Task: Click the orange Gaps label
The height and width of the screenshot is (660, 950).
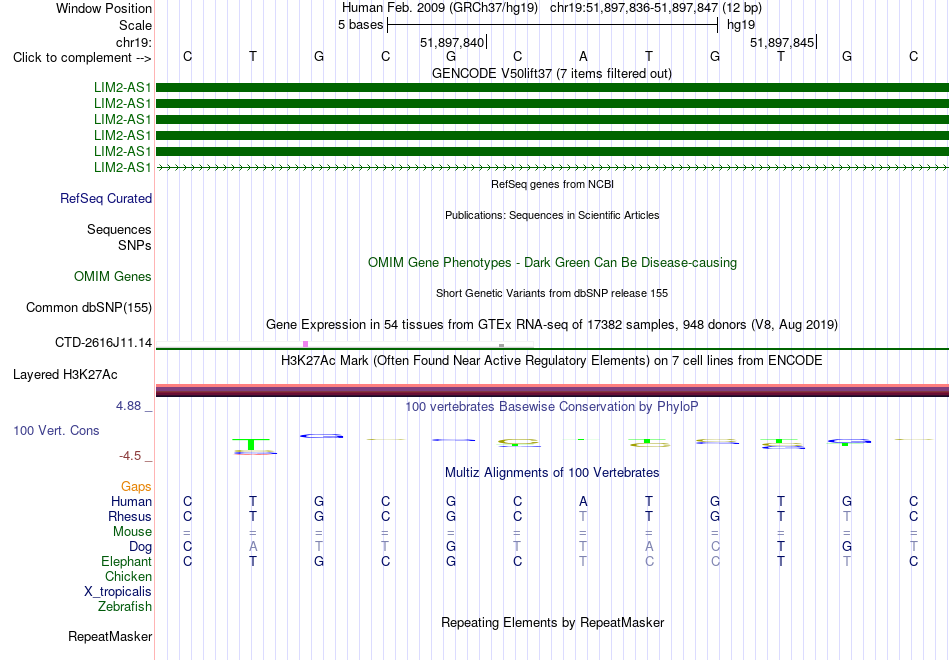Action: coord(136,487)
